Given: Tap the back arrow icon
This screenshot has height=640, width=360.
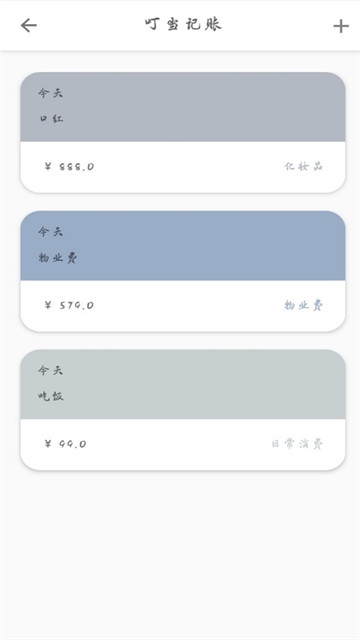Looking at the screenshot, I should (29, 25).
